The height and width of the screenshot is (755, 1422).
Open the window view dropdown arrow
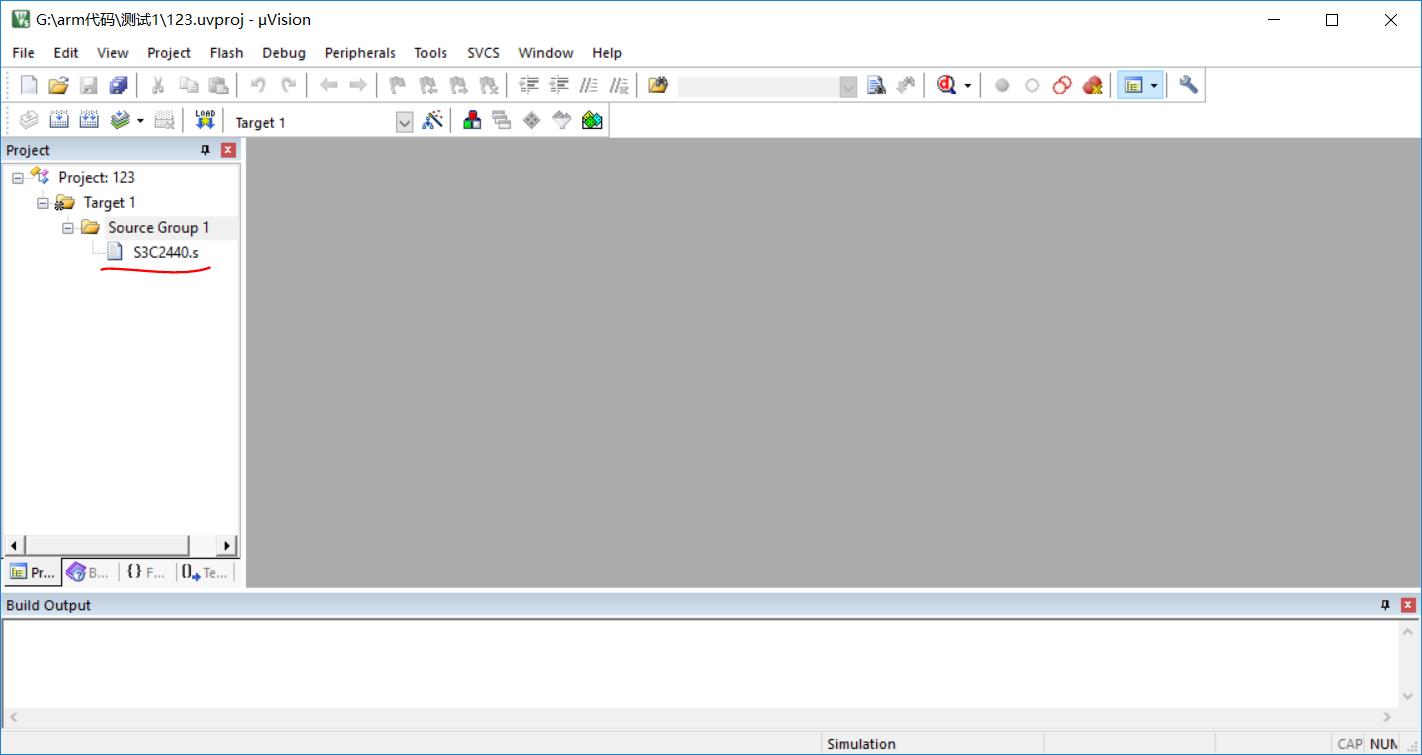tap(1155, 87)
